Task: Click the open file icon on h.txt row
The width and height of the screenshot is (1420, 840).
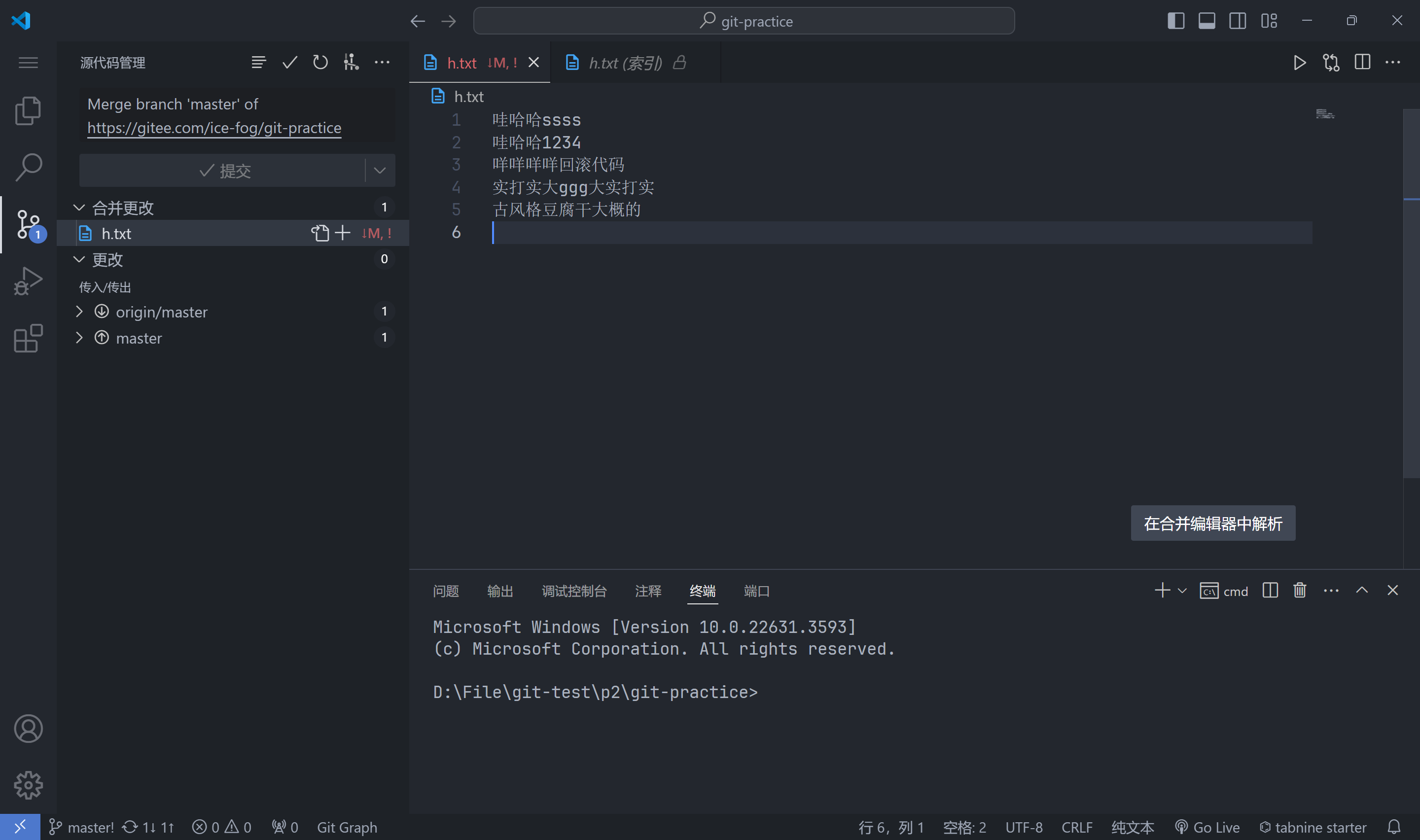Action: pyautogui.click(x=320, y=233)
